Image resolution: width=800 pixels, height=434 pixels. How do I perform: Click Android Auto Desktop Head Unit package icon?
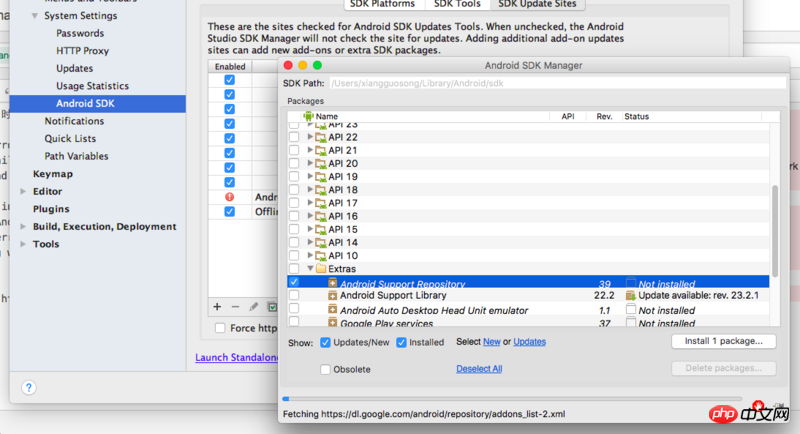tap(332, 309)
